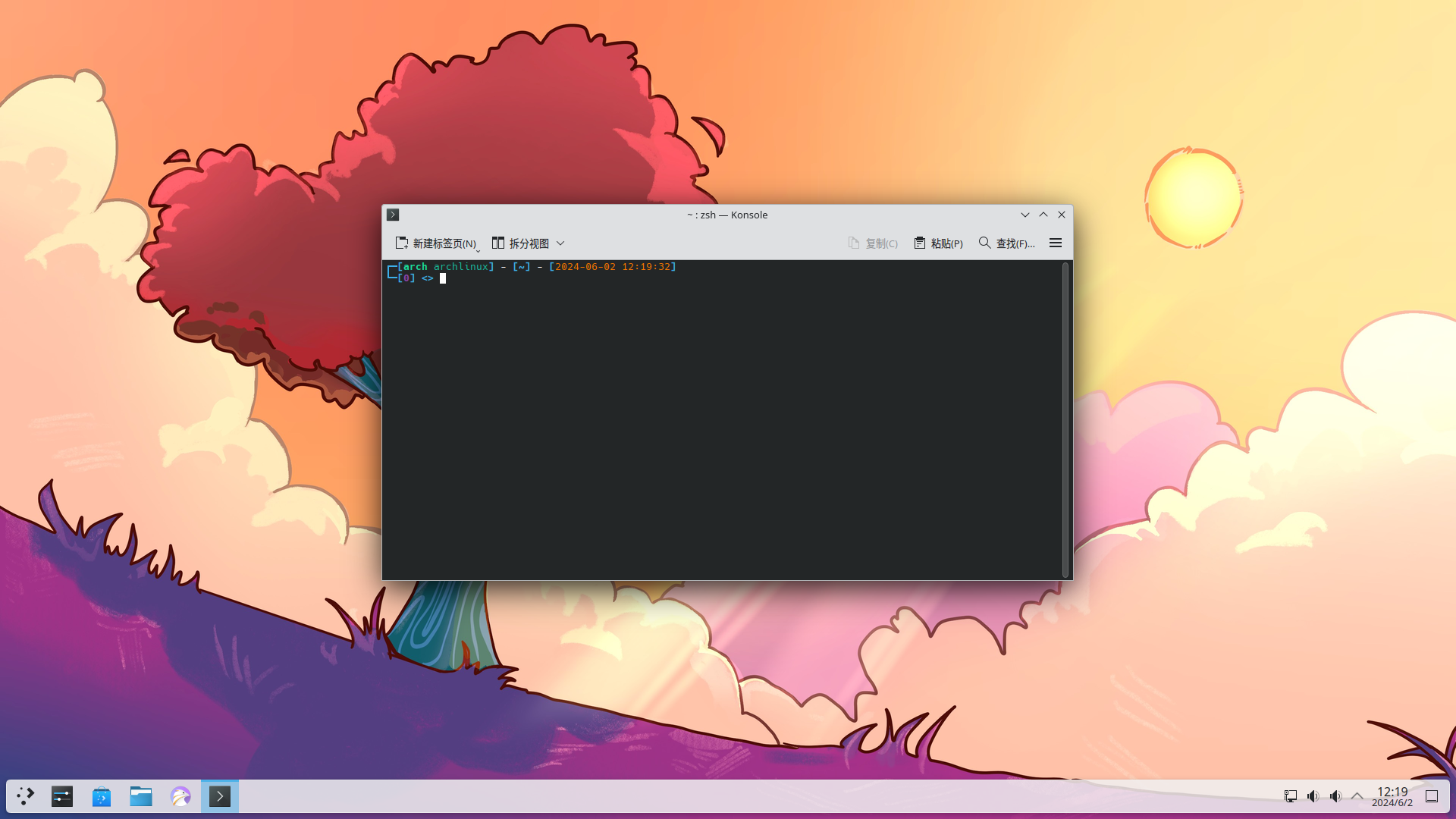Open the KDE application launcher

[x=26, y=796]
